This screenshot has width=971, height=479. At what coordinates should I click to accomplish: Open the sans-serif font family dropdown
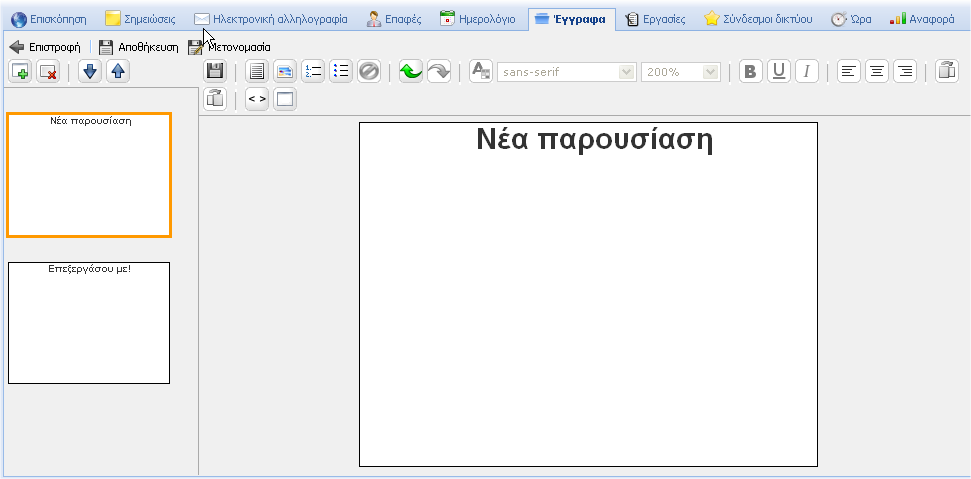566,72
